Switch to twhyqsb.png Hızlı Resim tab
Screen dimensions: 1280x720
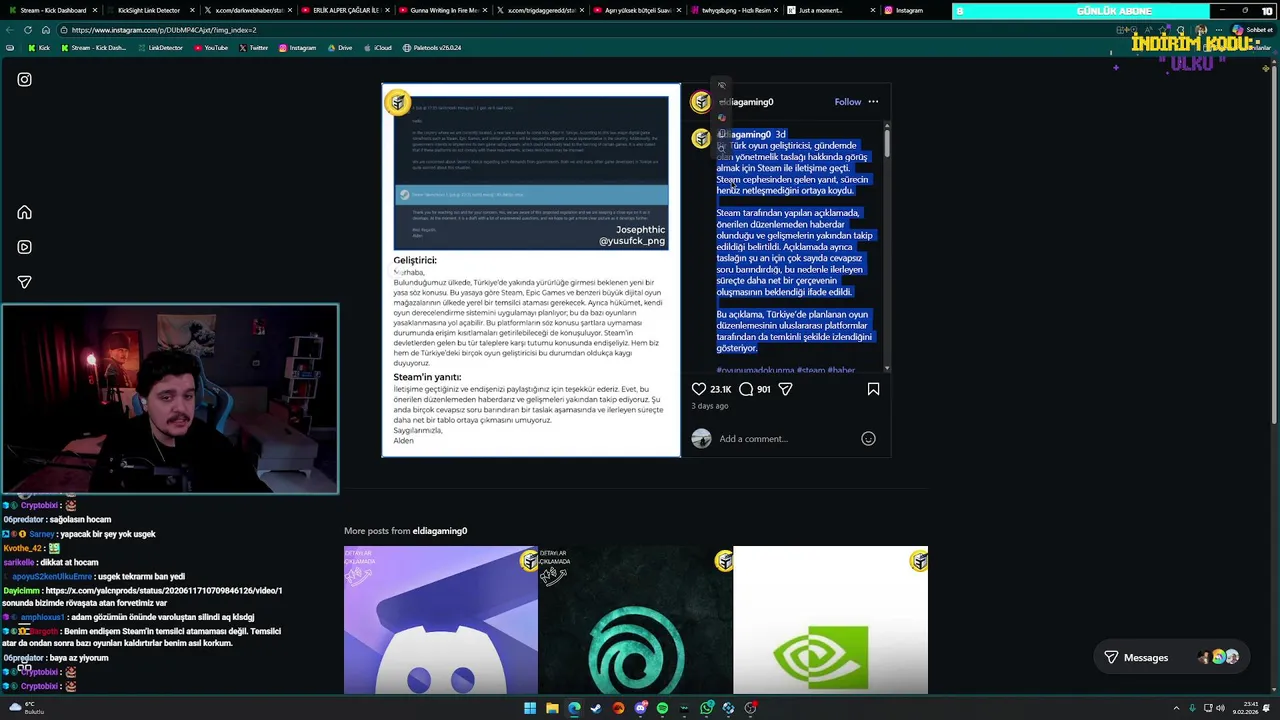coord(733,10)
